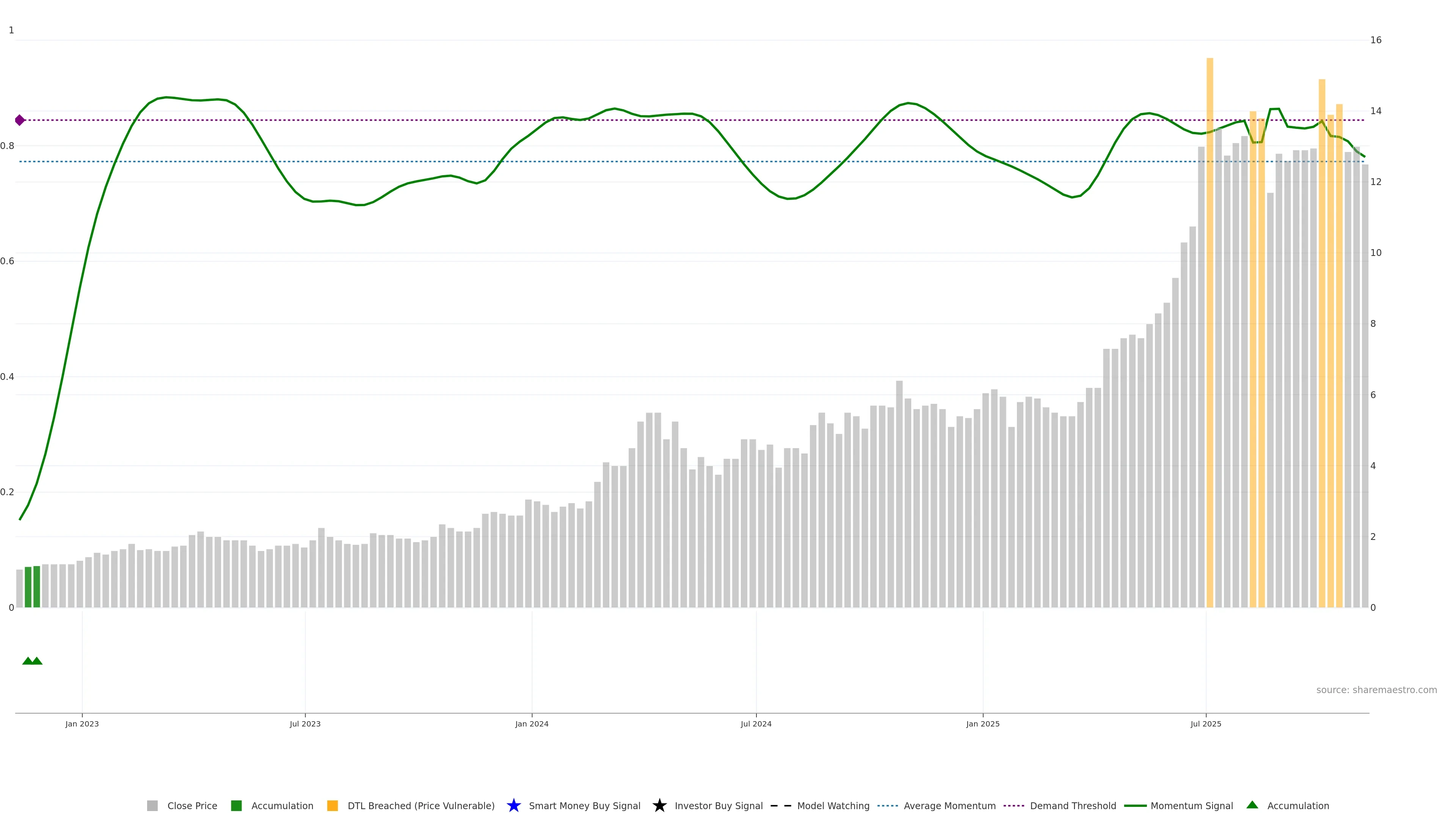Toggle the Close Price legend label
Image resolution: width=1456 pixels, height=819 pixels.
[x=192, y=805]
